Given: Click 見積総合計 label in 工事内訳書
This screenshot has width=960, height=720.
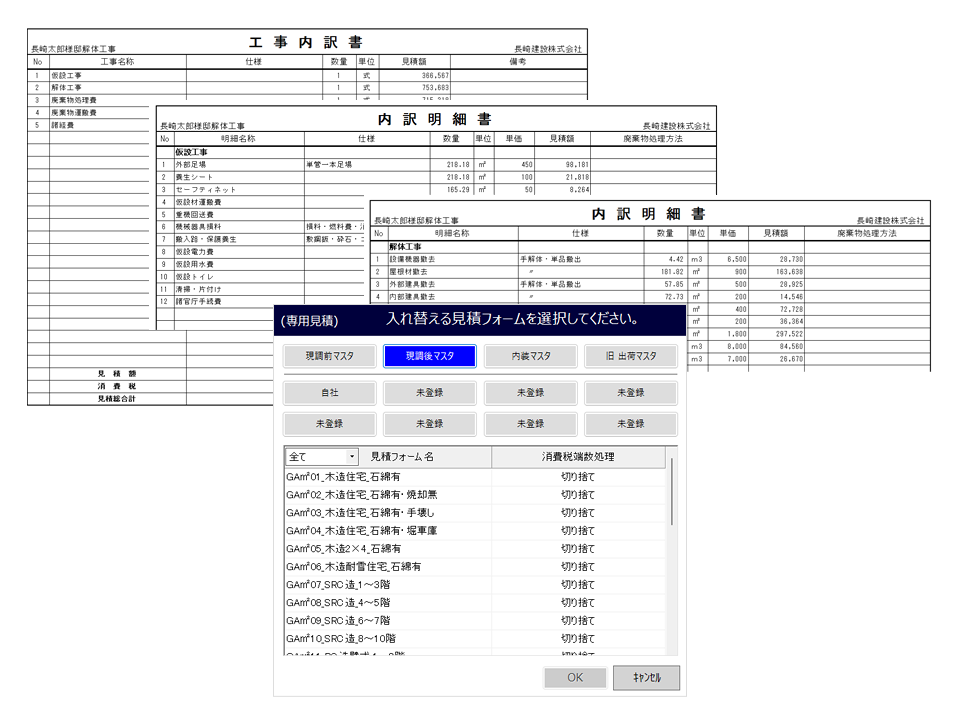Looking at the screenshot, I should pyautogui.click(x=116, y=399).
